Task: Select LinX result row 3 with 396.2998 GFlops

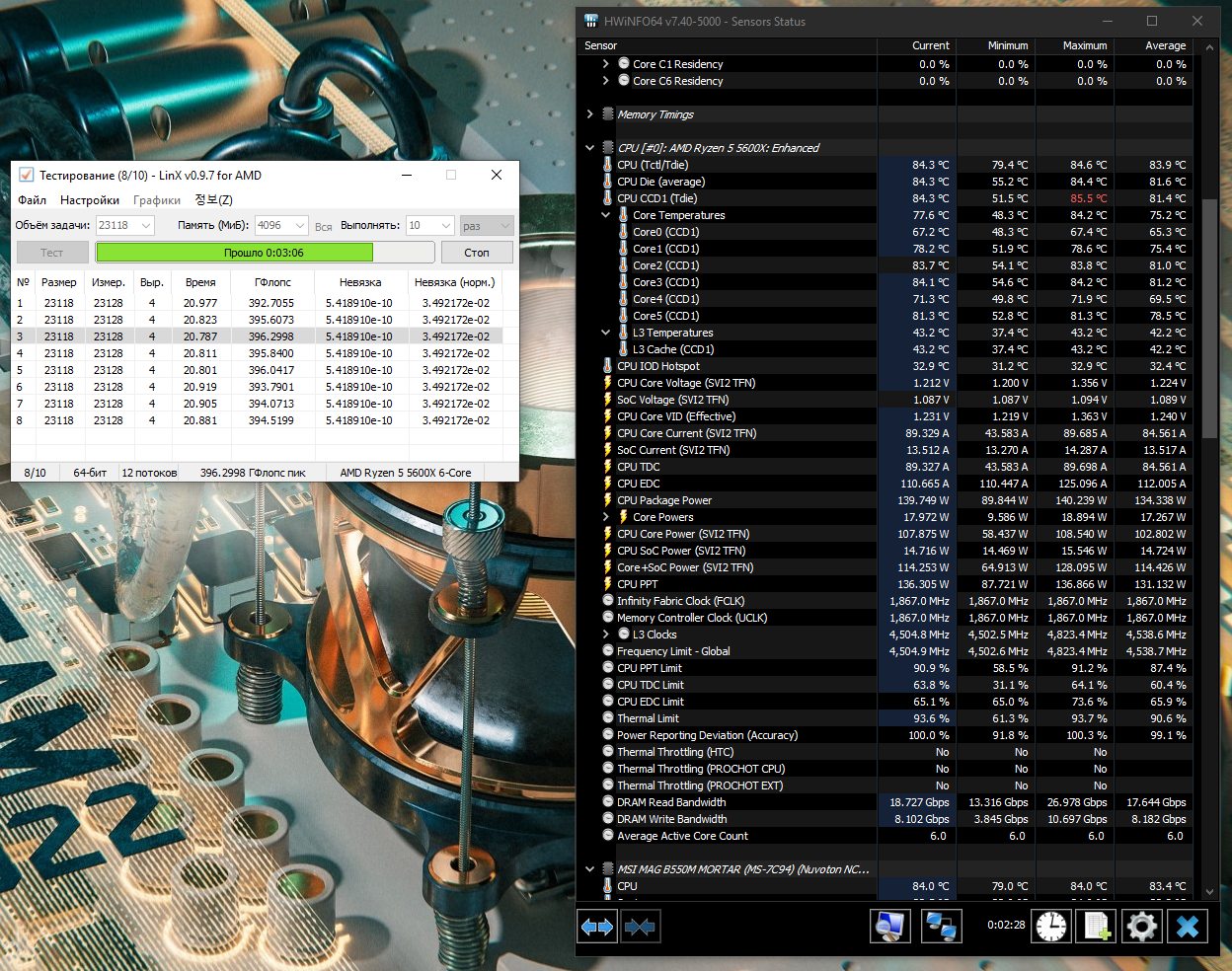Action: [258, 336]
